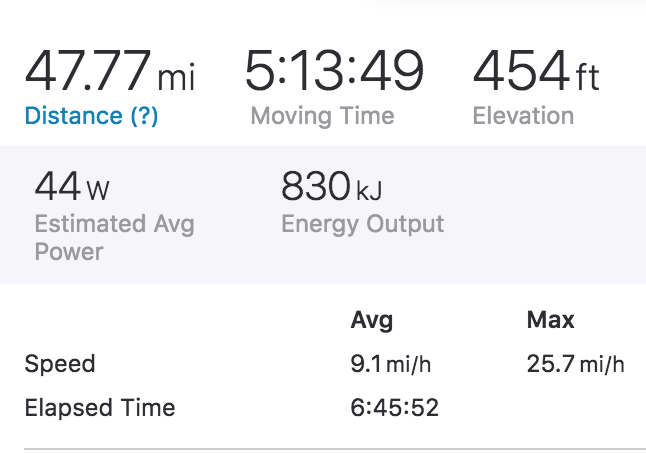Select the Energy Output label
Screen dimensions: 646x454
pos(363,225)
